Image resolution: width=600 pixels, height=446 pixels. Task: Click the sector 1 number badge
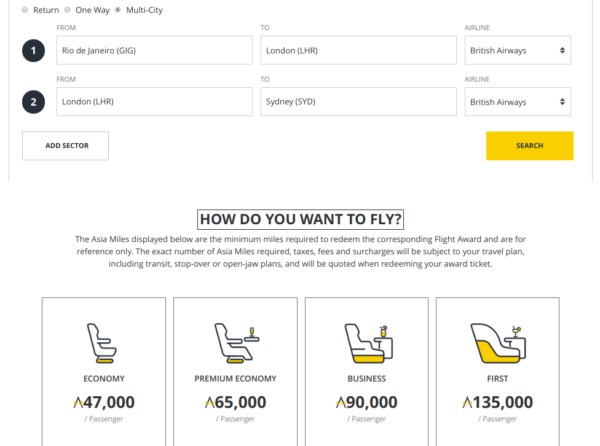coord(33,50)
